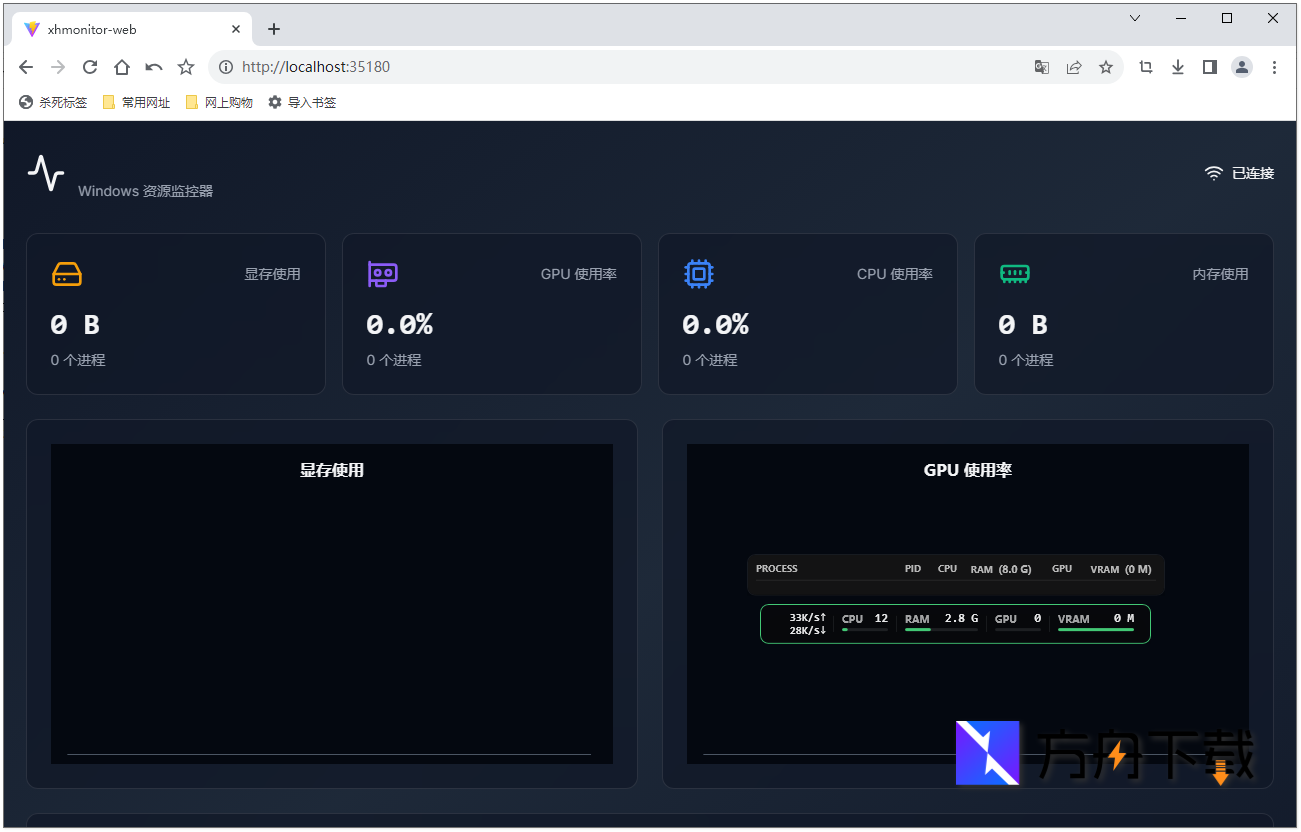Open a new browser tab
This screenshot has height=832, width=1301.
click(274, 29)
